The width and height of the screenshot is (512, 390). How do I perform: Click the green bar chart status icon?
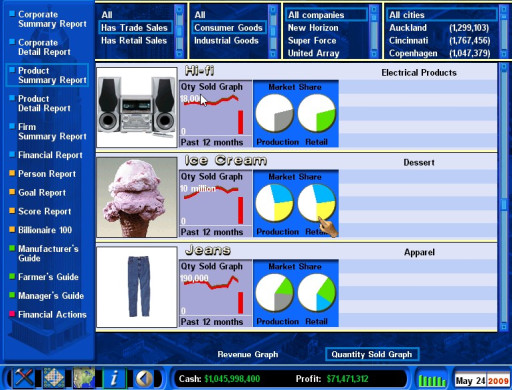pos(432,380)
